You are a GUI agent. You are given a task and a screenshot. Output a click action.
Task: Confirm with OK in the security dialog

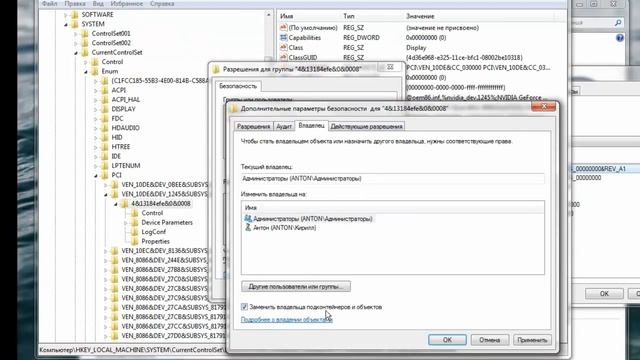tap(447, 340)
